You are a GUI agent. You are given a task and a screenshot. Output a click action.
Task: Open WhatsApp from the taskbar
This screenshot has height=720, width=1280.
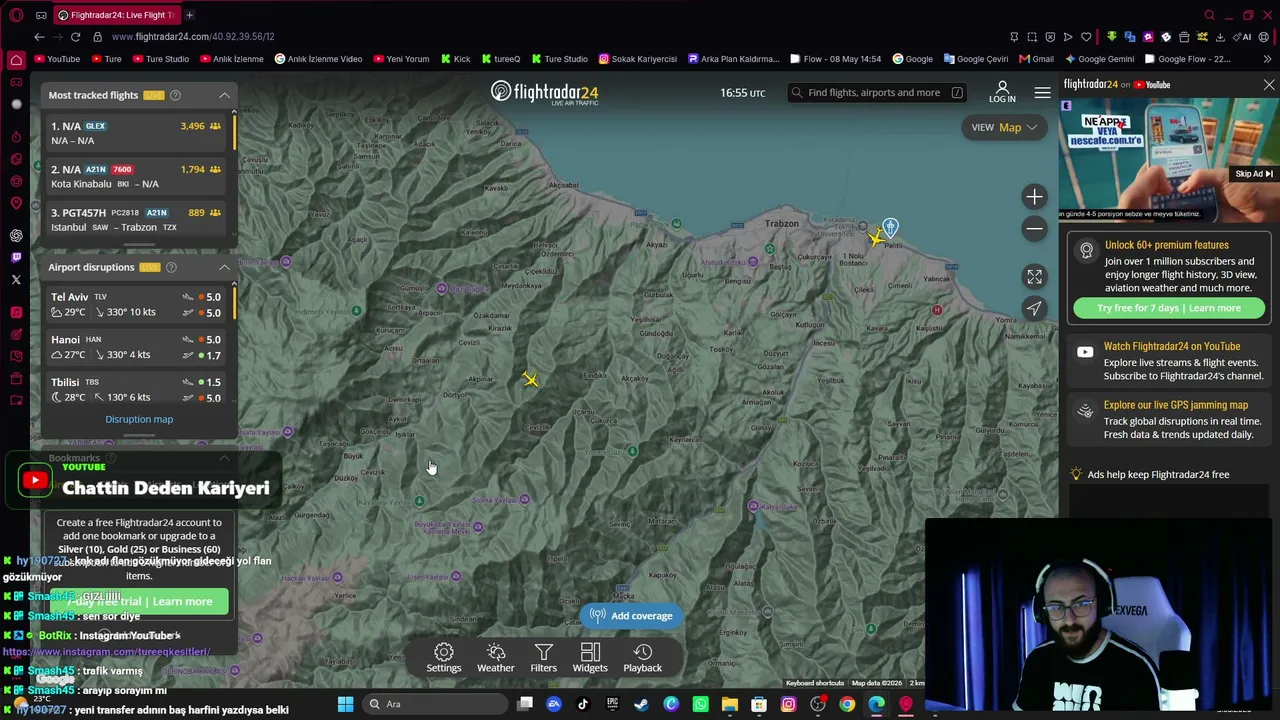pos(700,704)
